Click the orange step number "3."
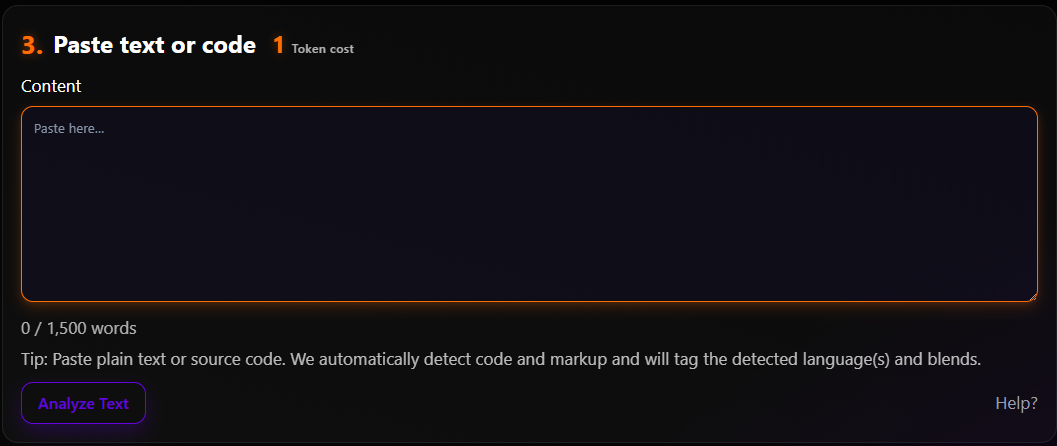1057x446 pixels. [32, 45]
